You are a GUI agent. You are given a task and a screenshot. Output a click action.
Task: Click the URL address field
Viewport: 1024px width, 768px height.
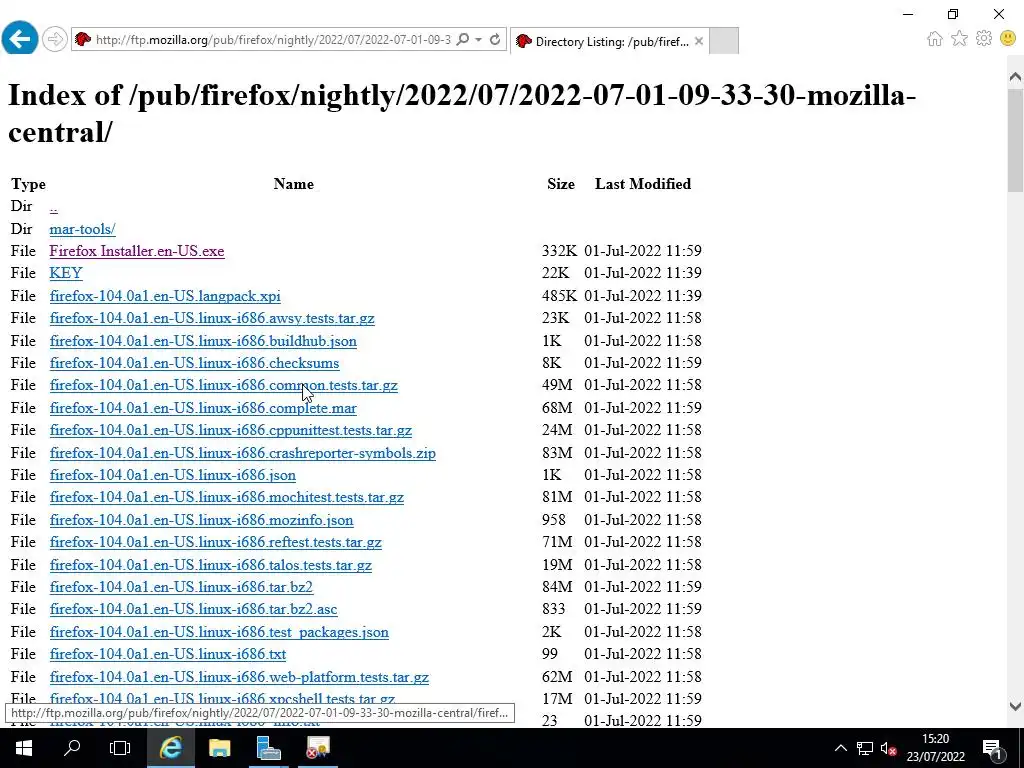click(x=273, y=40)
